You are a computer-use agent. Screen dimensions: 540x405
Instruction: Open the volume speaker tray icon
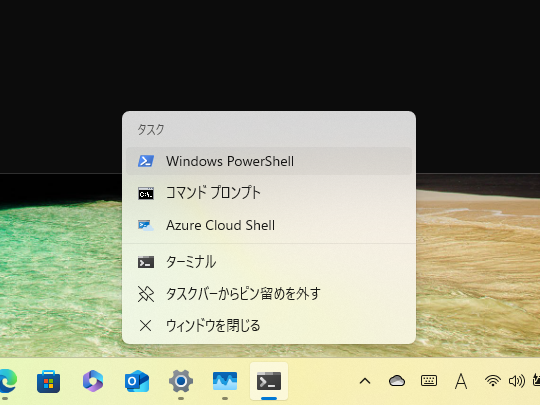[x=517, y=381]
